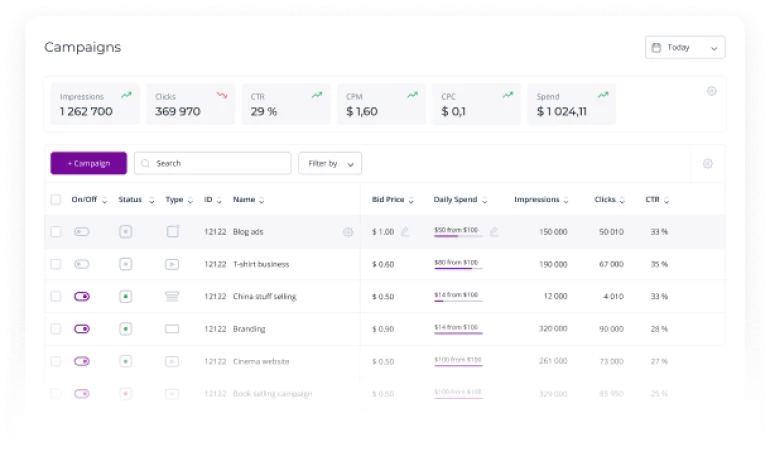Disable the Branding campaign toggle
This screenshot has height=466, width=770.
(82, 328)
